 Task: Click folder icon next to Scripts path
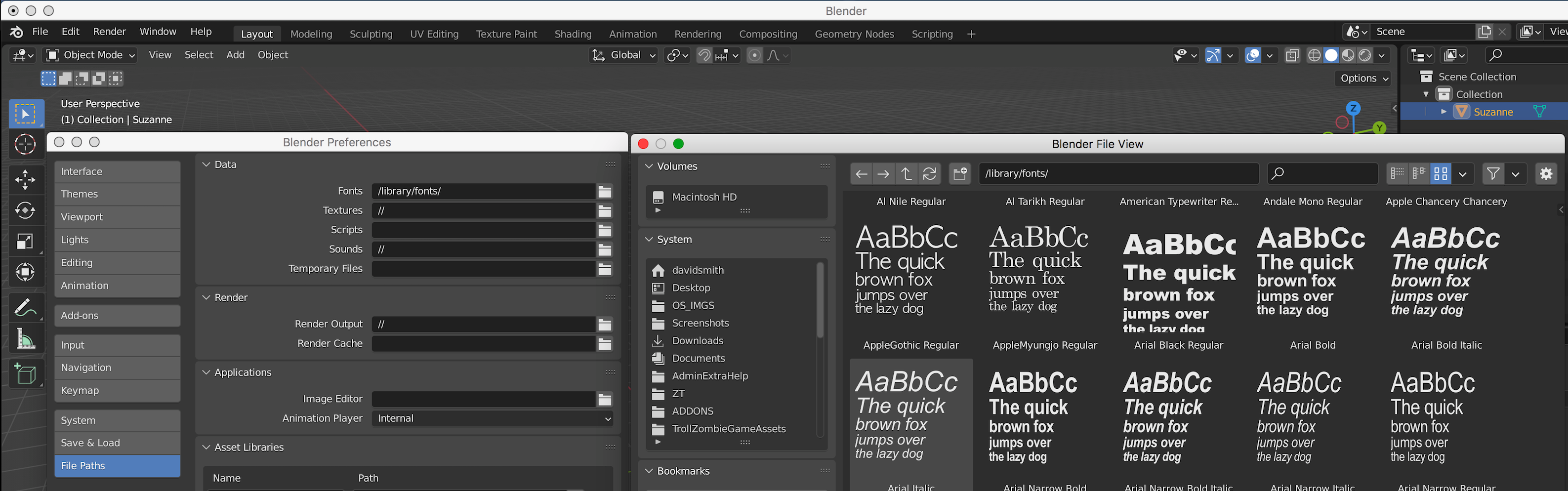point(605,231)
